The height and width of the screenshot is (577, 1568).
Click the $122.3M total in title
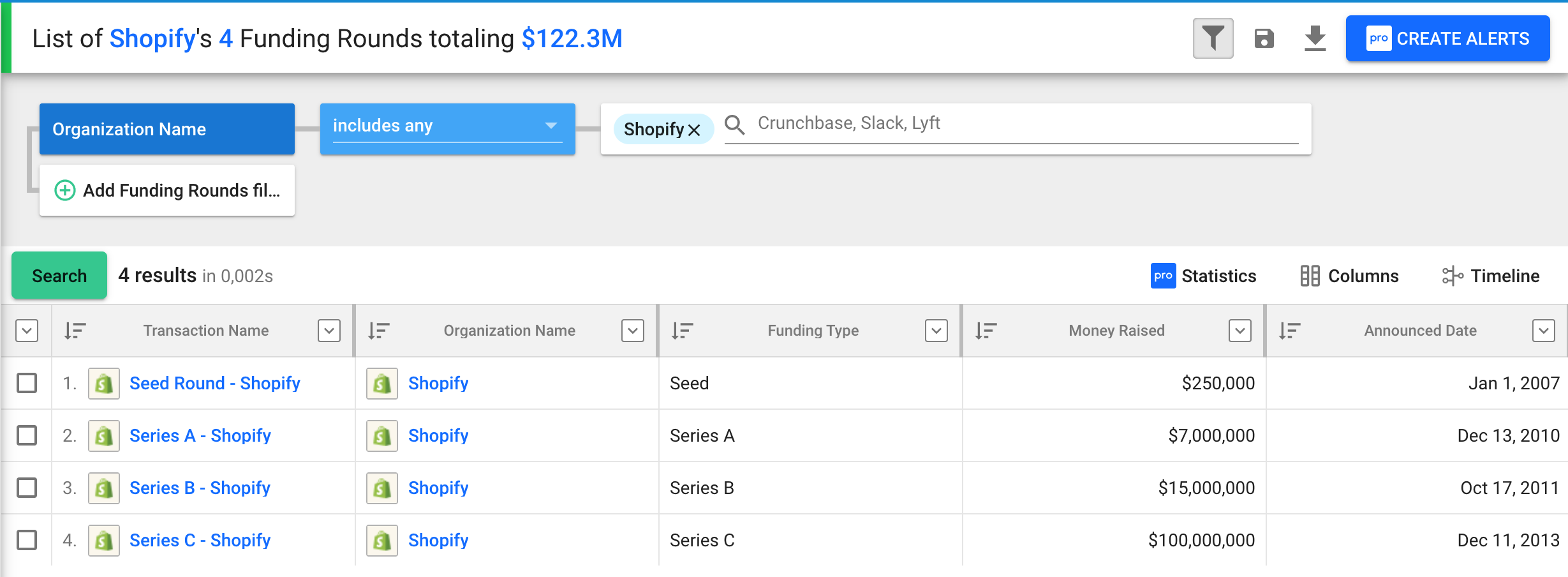[572, 38]
